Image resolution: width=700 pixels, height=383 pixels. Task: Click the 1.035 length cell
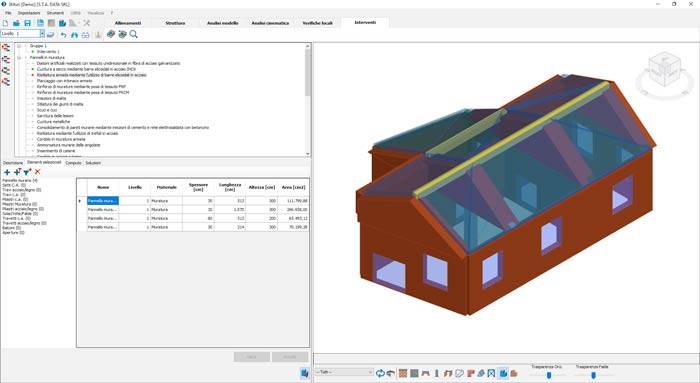point(230,209)
